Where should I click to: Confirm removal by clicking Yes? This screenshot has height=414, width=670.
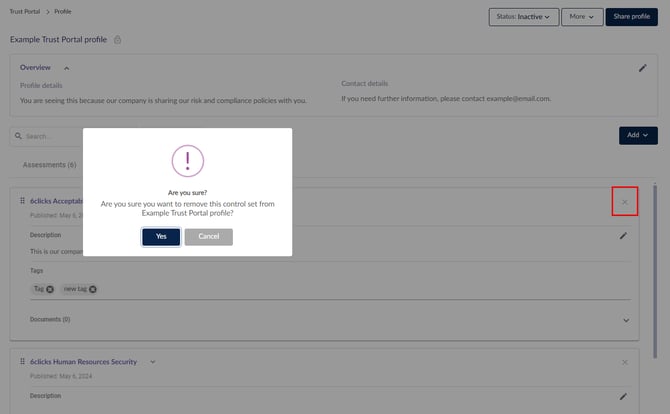pyautogui.click(x=161, y=236)
